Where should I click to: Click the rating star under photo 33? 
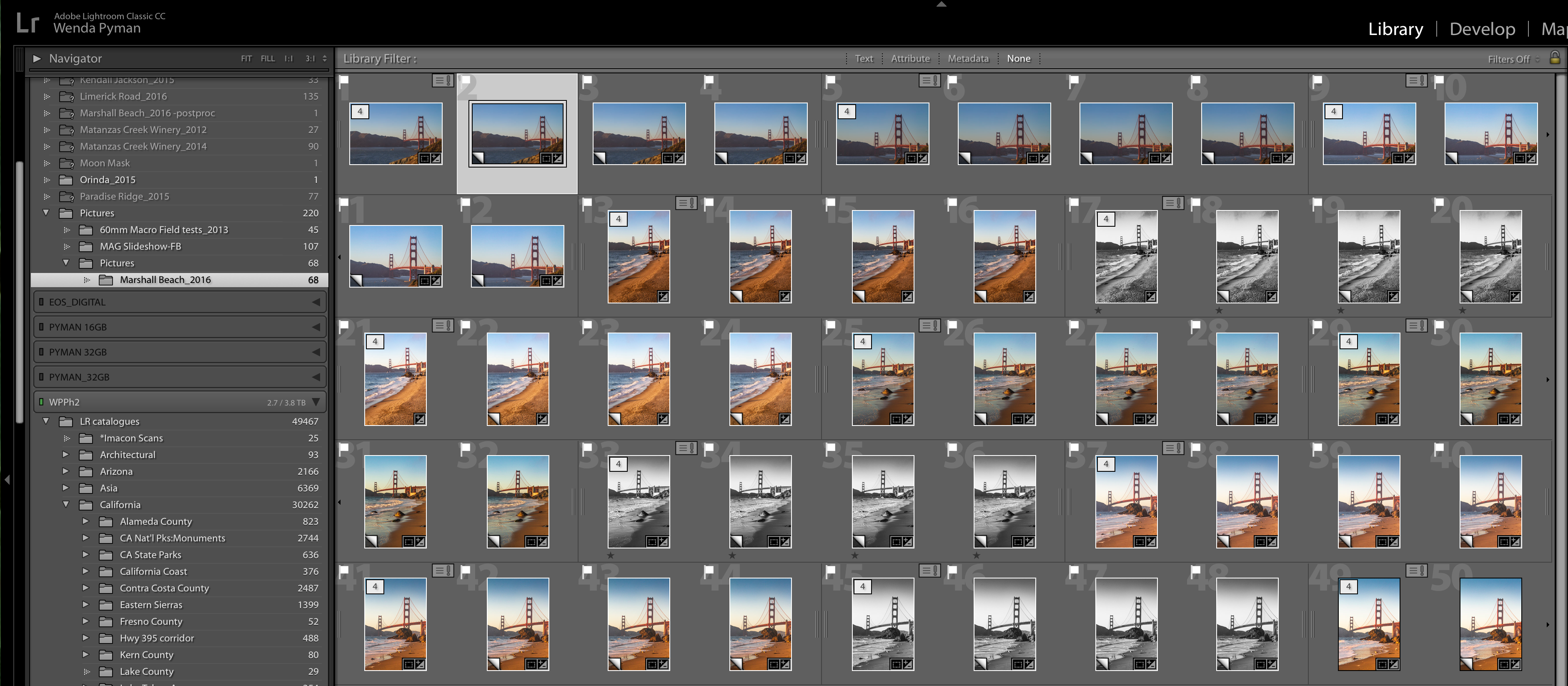point(611,555)
